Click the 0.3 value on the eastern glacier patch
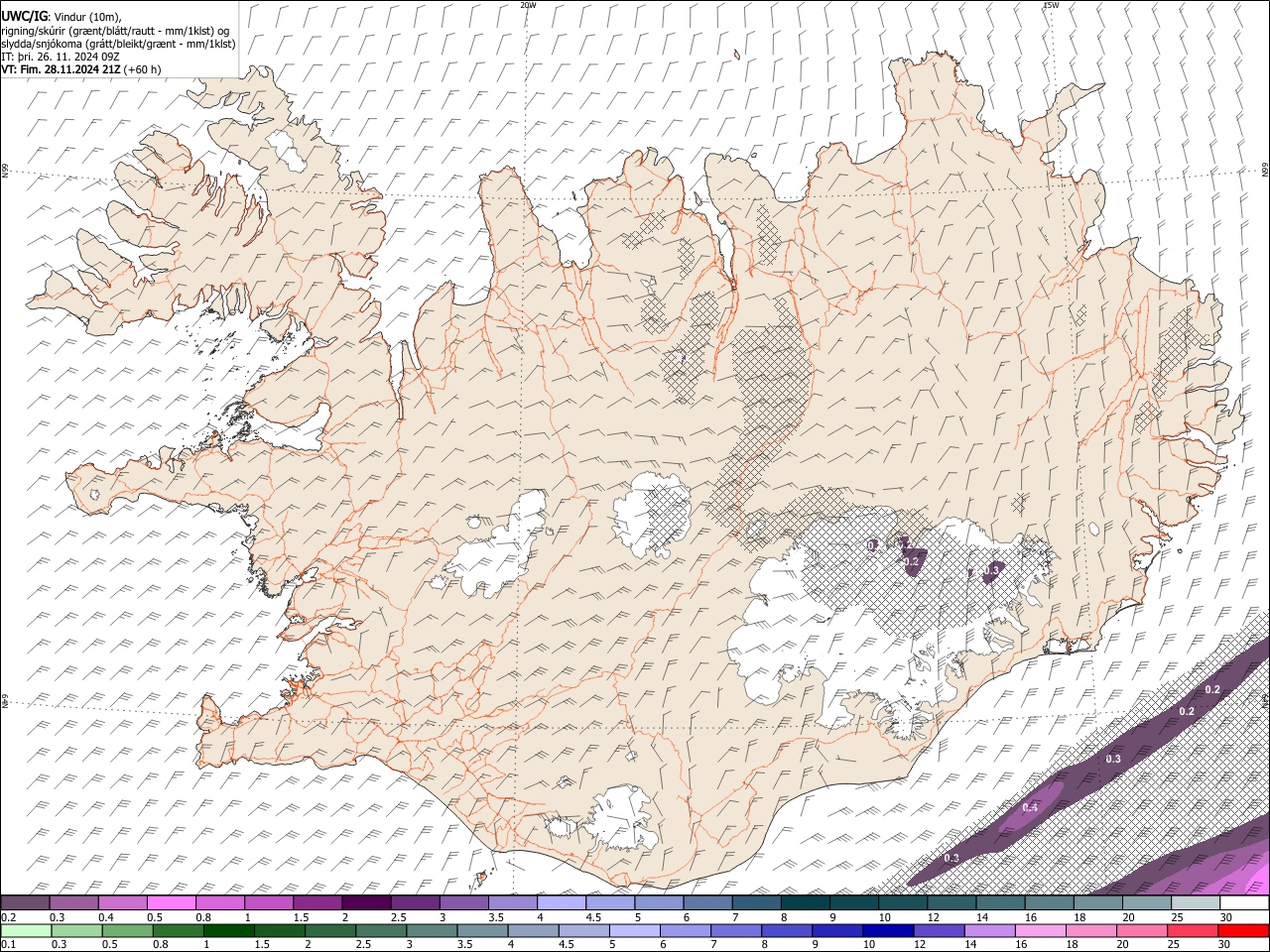 point(990,570)
